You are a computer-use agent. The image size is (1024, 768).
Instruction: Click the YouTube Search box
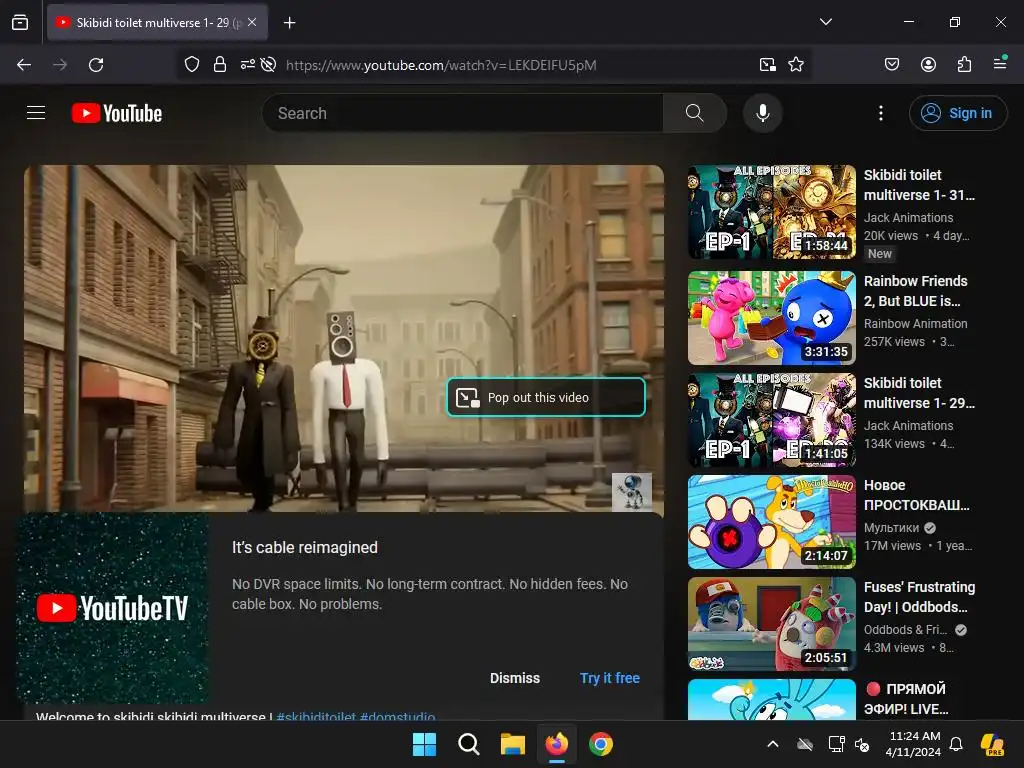(x=462, y=113)
